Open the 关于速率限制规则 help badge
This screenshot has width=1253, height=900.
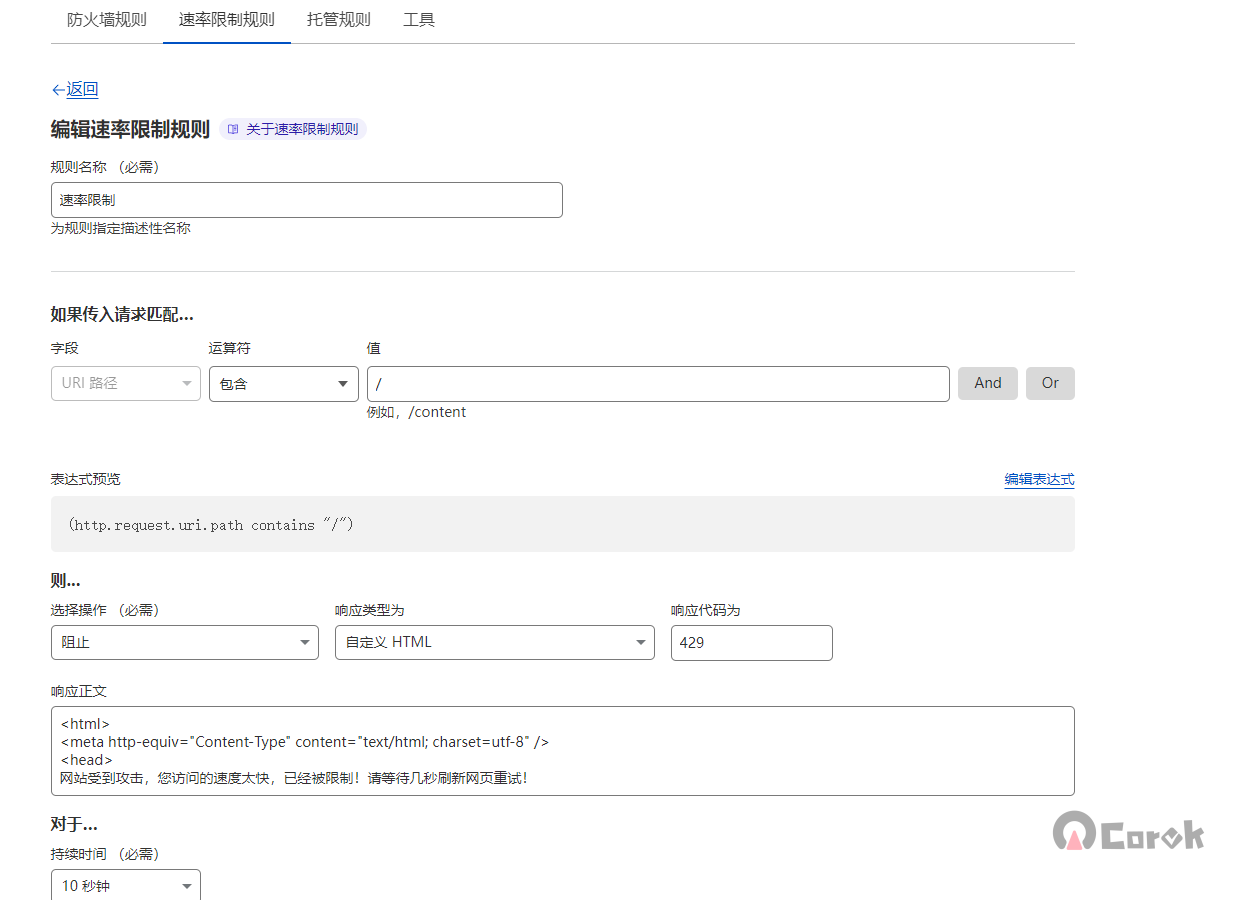click(x=301, y=129)
